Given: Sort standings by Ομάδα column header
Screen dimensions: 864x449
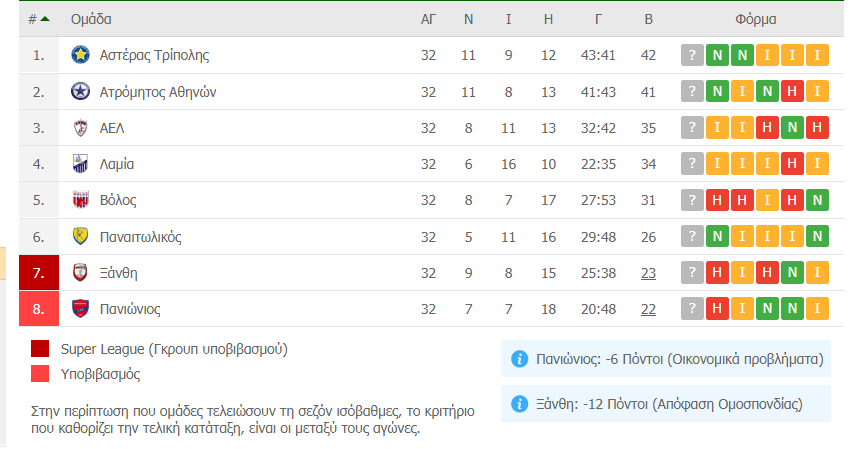Looking at the screenshot, I should (92, 19).
